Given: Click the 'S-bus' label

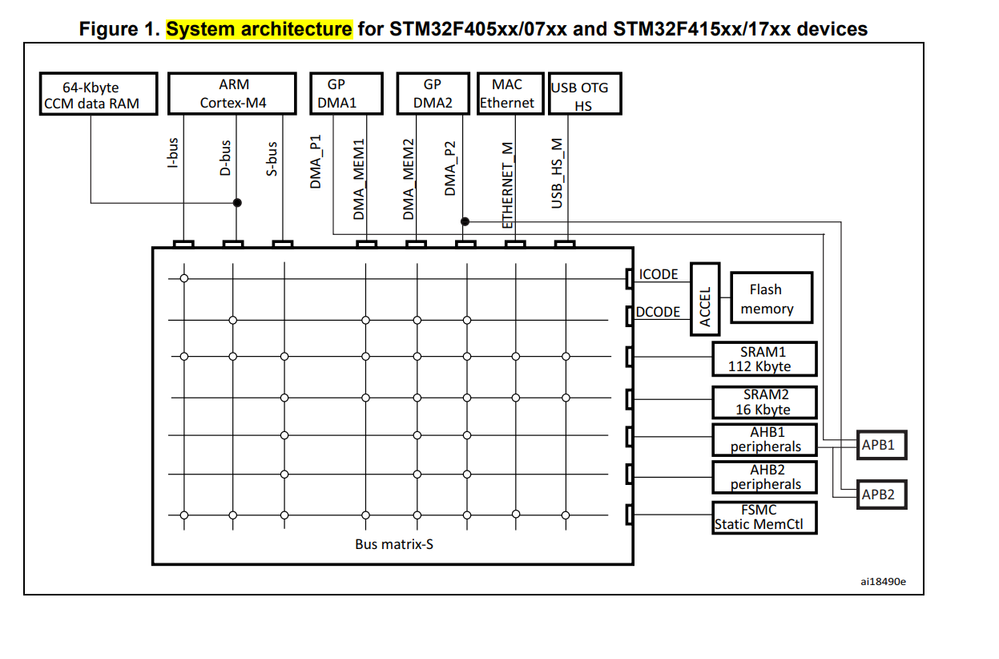Looking at the screenshot, I should (271, 159).
